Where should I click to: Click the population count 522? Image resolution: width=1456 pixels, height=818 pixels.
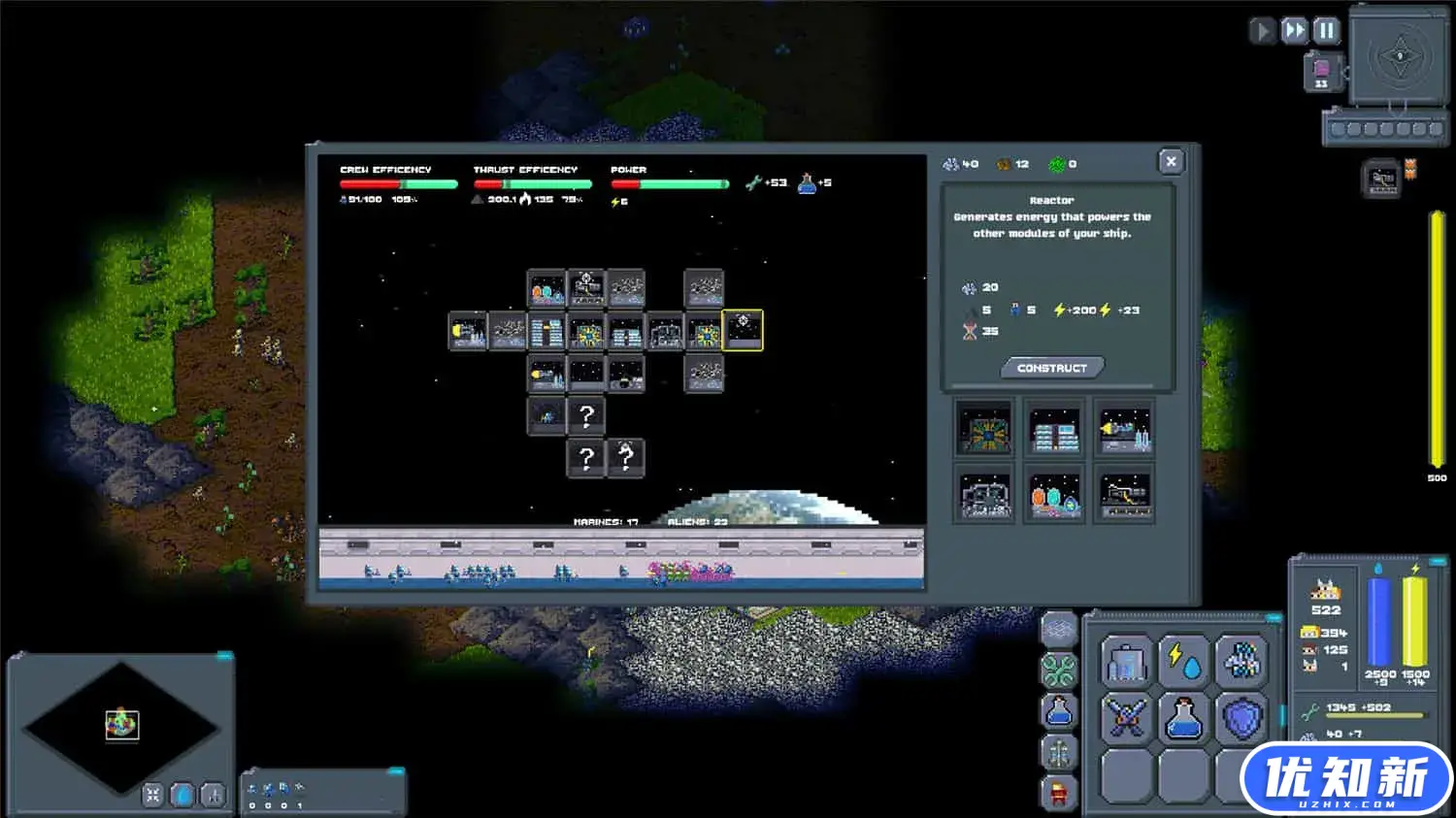[x=1326, y=610]
